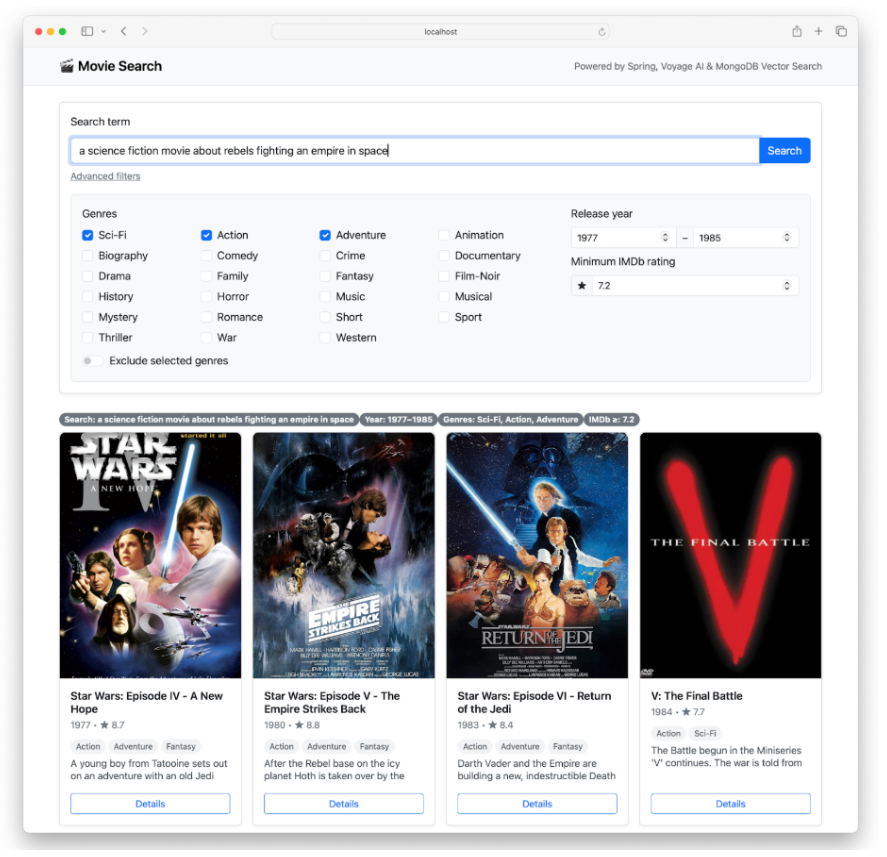Reload the page with the refresh icon
Image resolution: width=887 pixels, height=857 pixels.
602,32
